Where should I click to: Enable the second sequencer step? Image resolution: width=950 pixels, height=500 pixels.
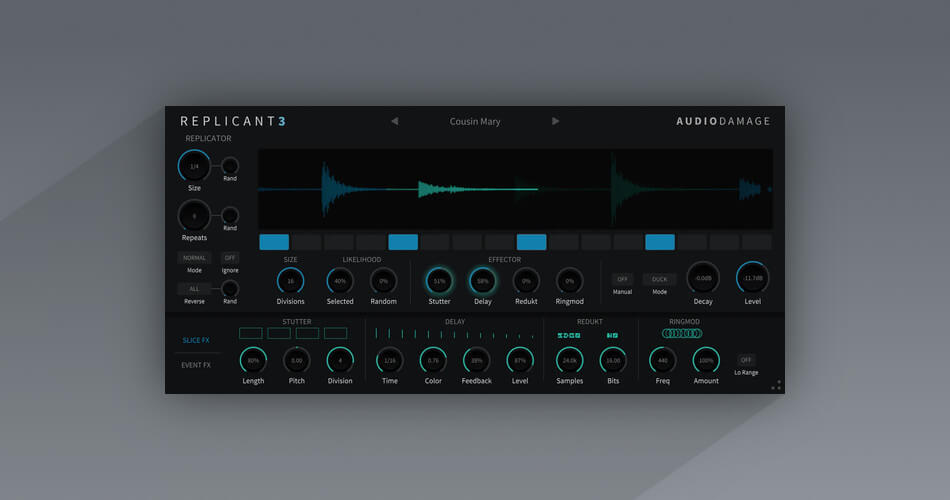pos(307,242)
